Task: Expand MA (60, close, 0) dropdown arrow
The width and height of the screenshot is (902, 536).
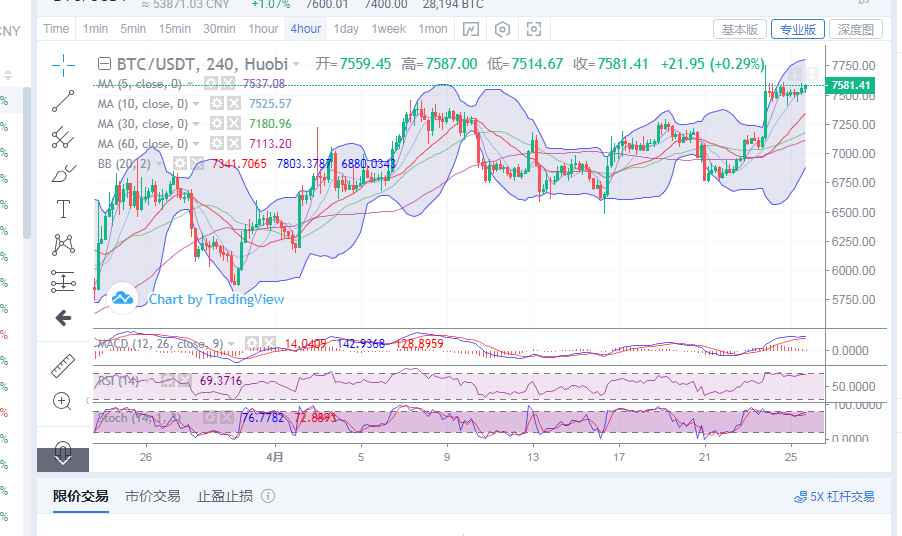Action: point(196,144)
